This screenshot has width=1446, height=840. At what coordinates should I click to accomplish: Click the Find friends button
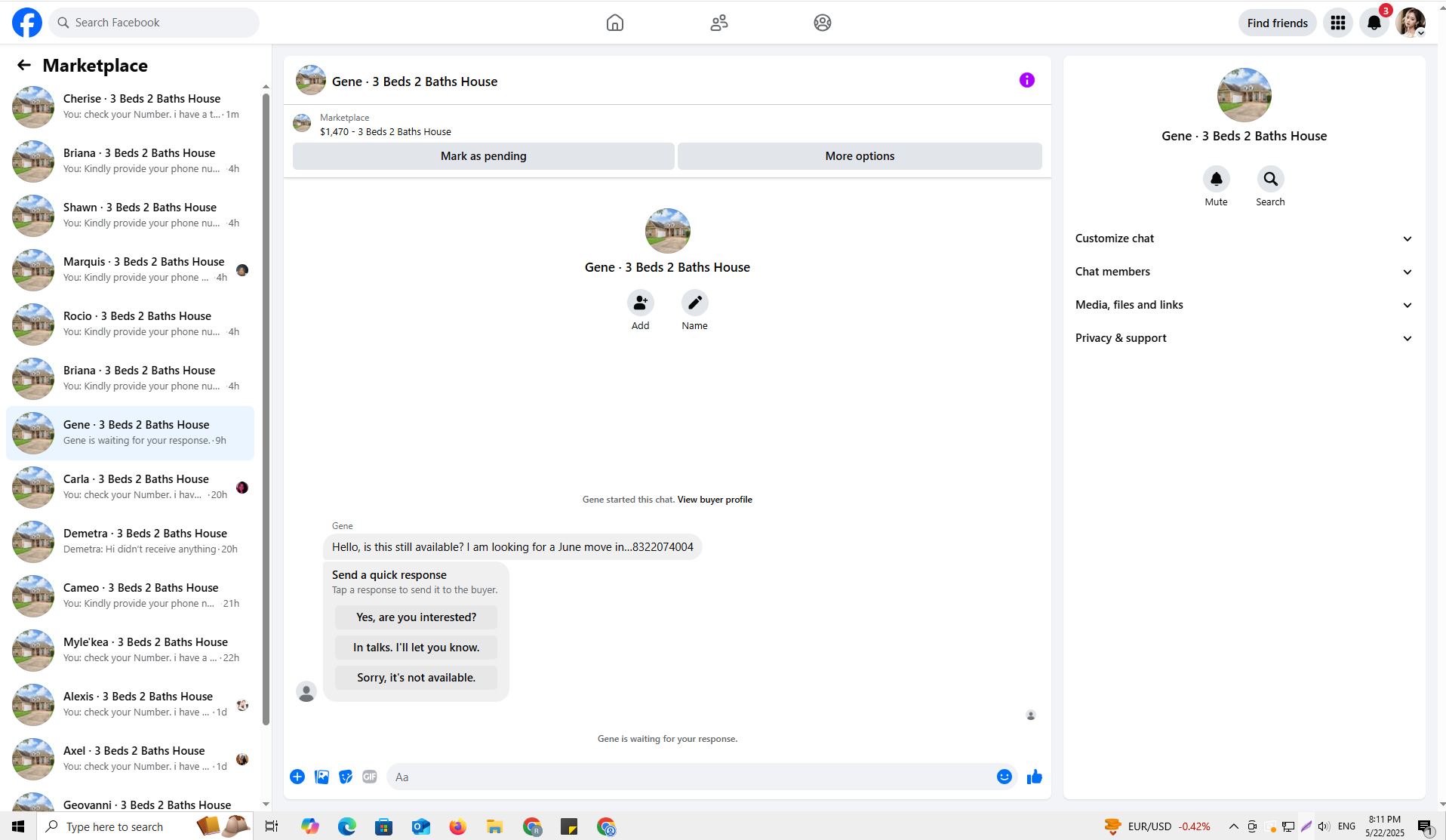1278,23
